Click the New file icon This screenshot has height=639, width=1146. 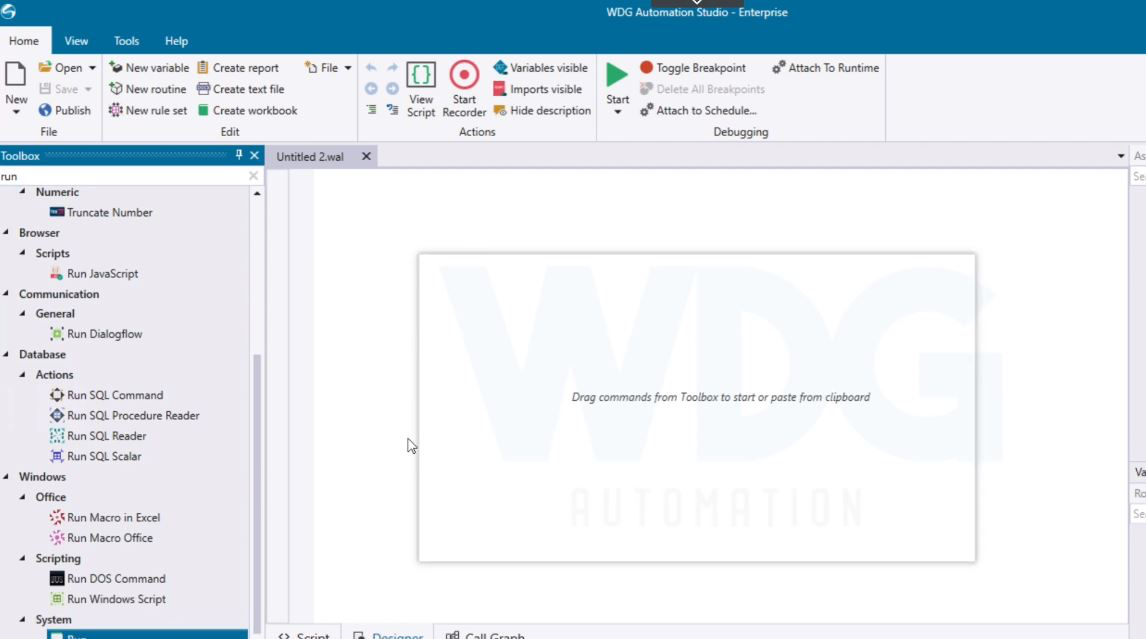coord(15,75)
